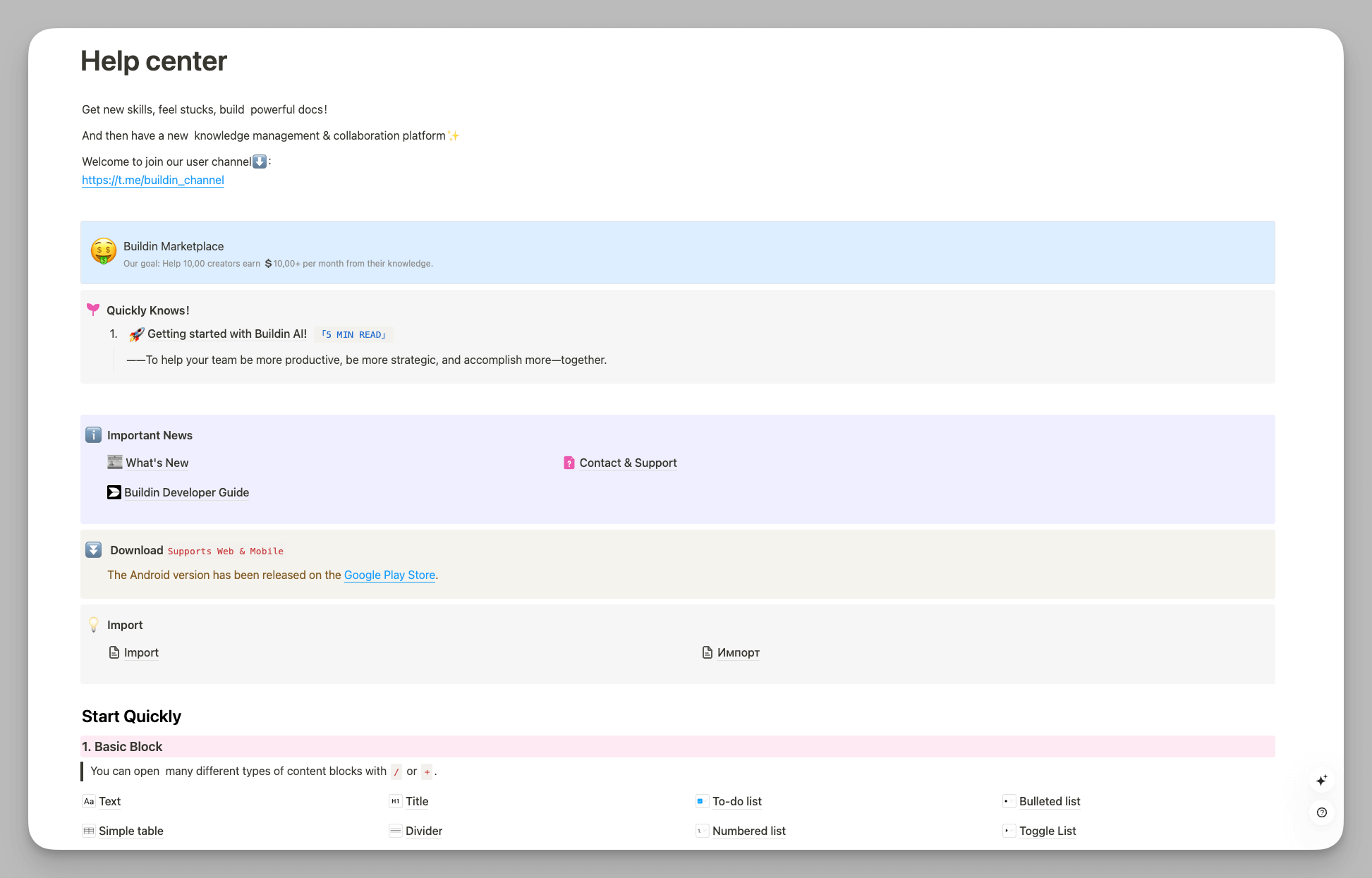Screen dimensions: 1372x878
Task: Click the 1. Basic Block heading
Action: pyautogui.click(x=122, y=746)
